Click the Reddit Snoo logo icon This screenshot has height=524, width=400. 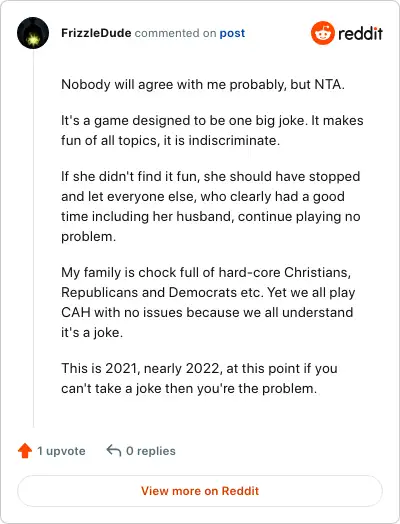coord(322,33)
